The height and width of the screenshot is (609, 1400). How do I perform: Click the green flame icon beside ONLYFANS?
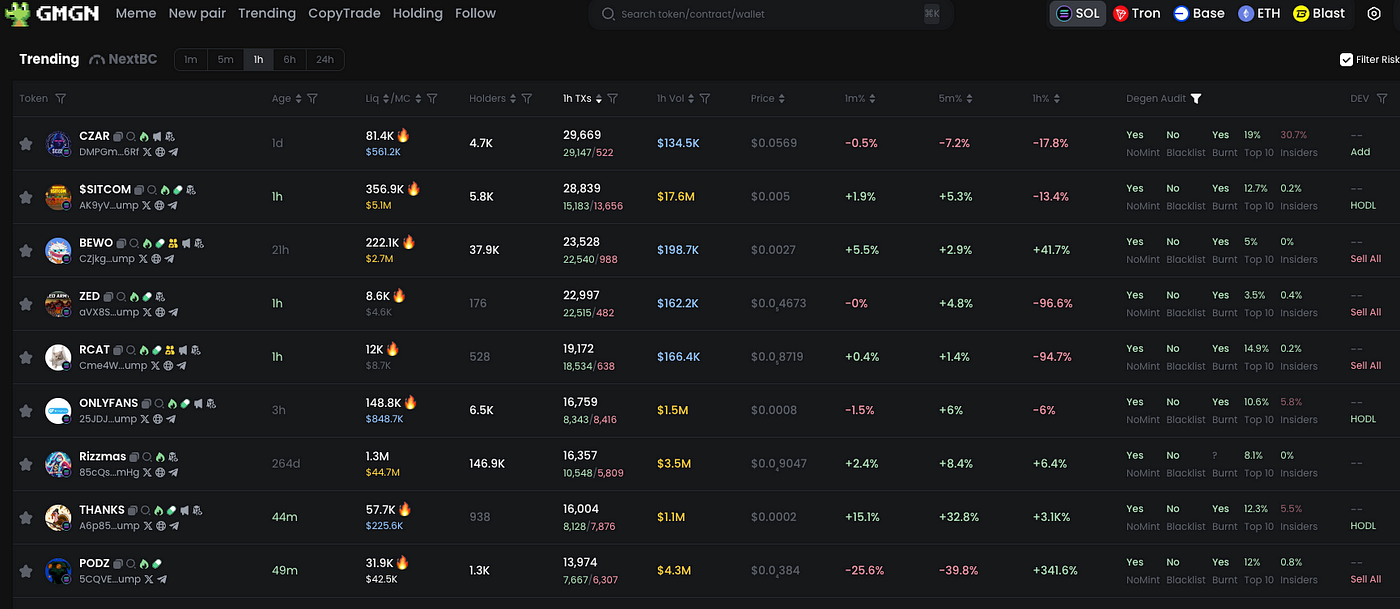[x=172, y=403]
